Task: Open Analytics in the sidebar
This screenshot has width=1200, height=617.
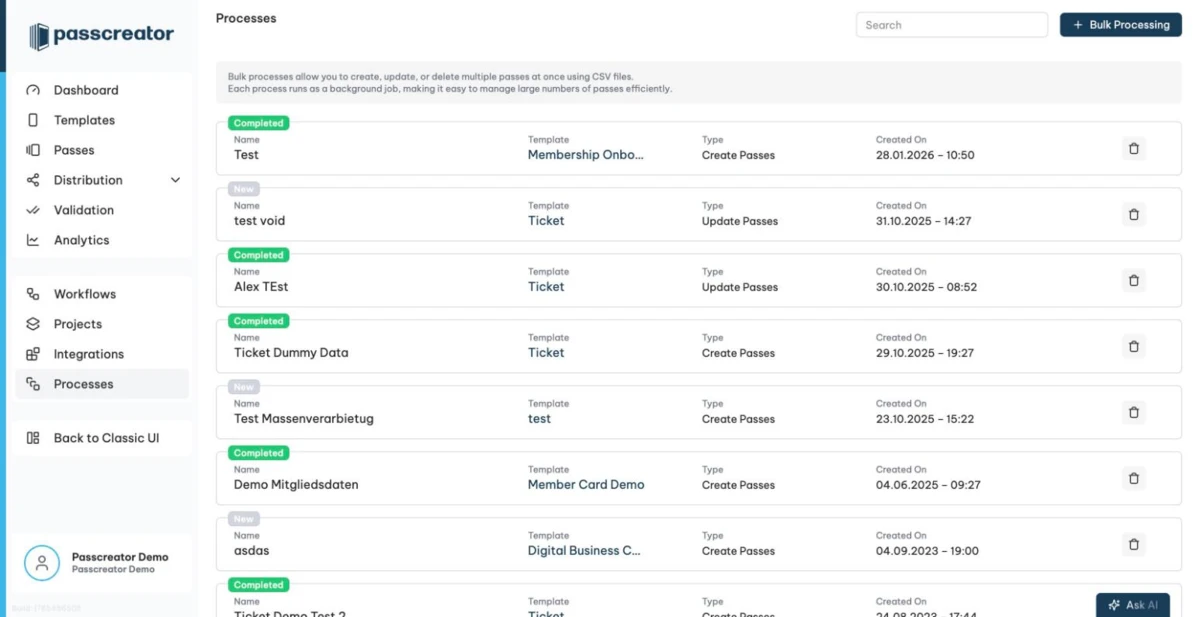Action: [x=102, y=240]
